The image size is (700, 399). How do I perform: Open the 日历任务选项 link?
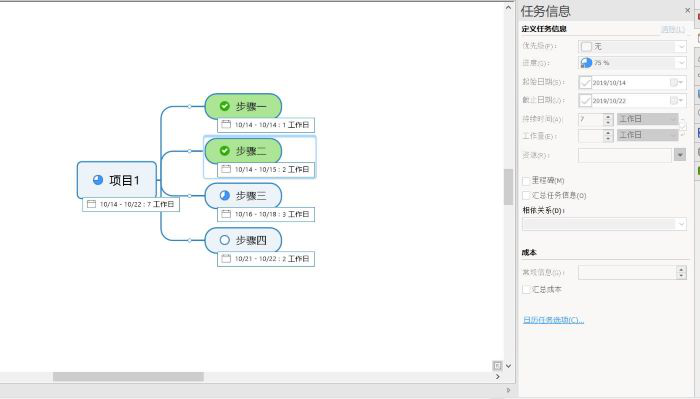553,320
